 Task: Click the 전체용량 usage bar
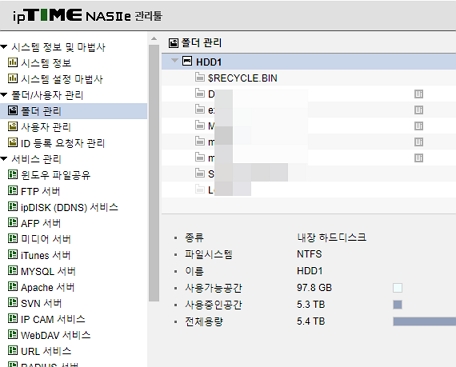pyautogui.click(x=424, y=321)
